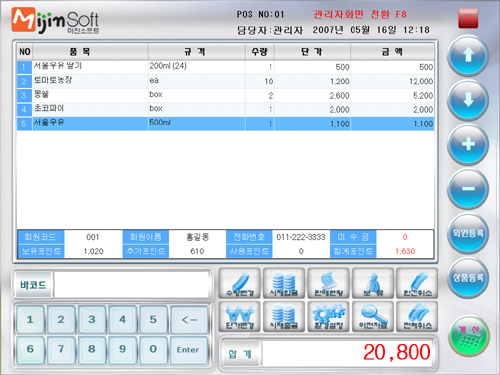The image size is (500, 375).
Task: Open 회원등록 member registration round button
Action: [x=468, y=233]
